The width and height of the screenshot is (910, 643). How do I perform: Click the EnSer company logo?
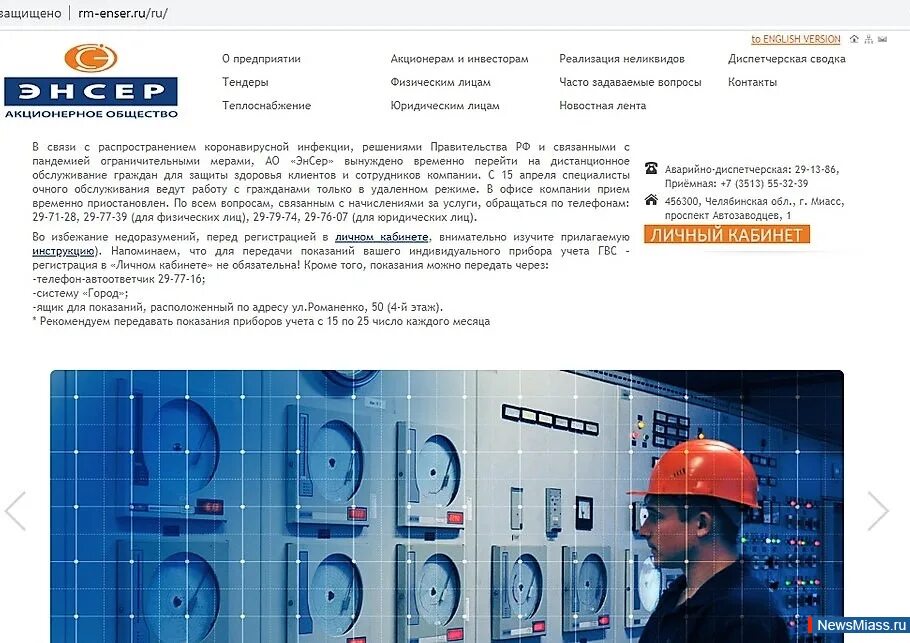point(91,81)
